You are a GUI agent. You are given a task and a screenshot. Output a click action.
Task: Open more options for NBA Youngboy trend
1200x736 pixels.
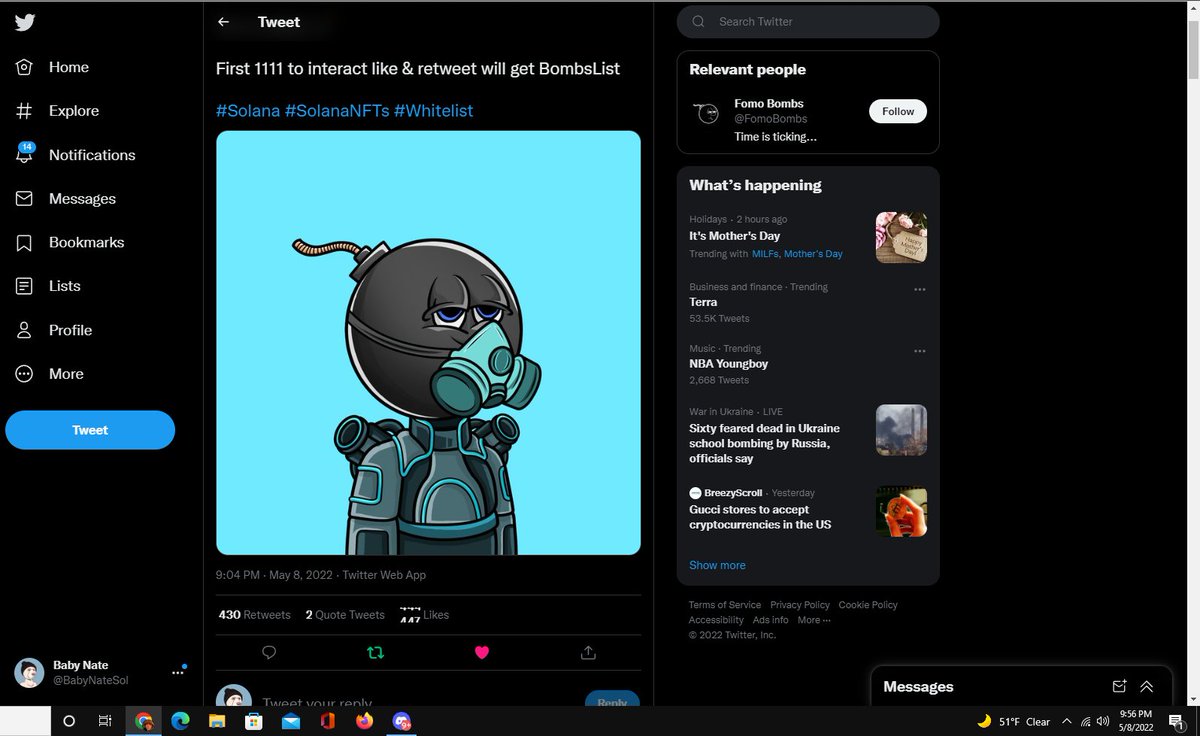click(x=920, y=351)
